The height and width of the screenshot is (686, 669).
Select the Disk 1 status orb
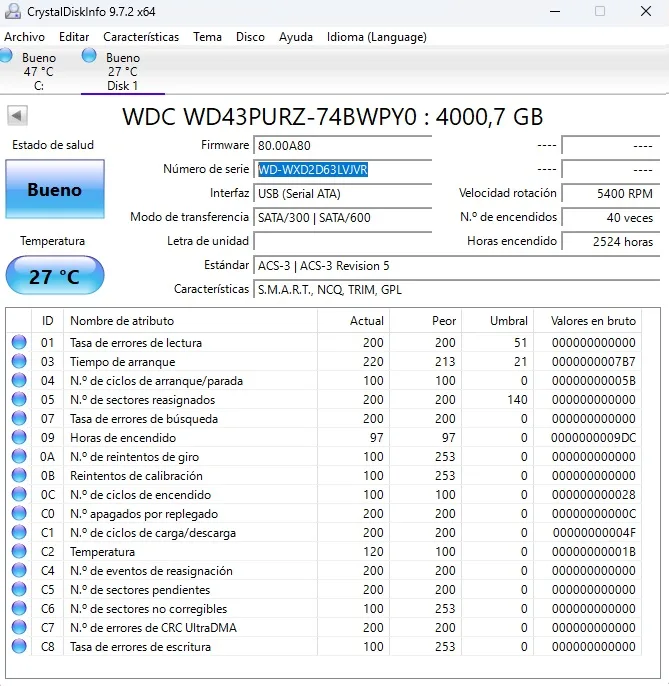[89, 56]
